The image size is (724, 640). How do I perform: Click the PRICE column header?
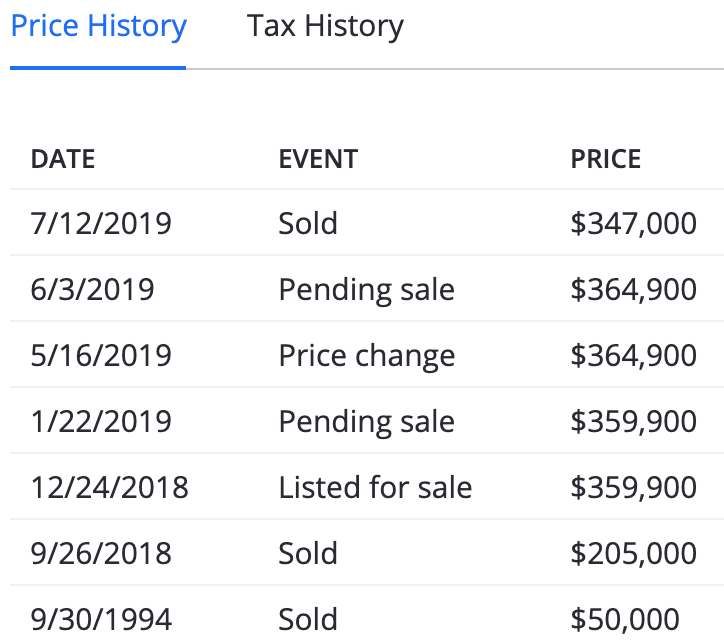[x=606, y=159]
